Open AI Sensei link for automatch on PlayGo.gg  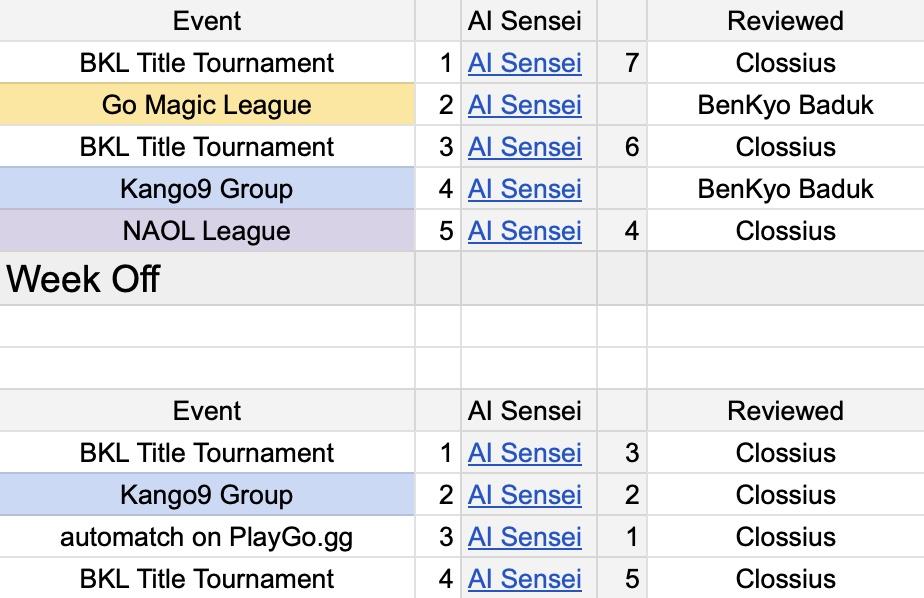coord(524,537)
